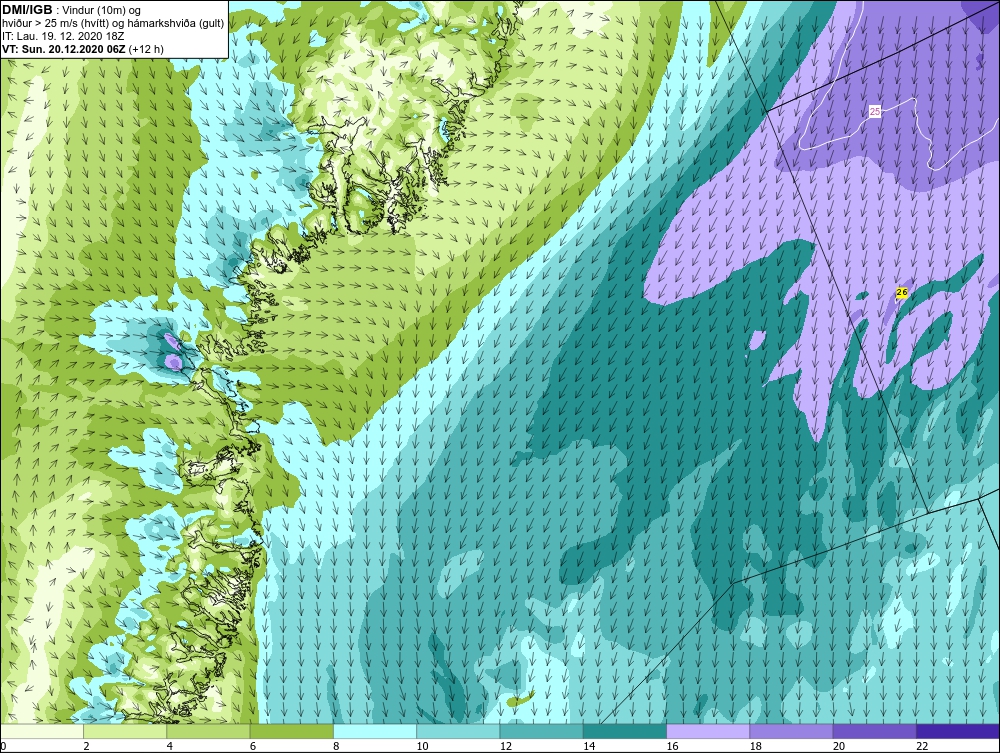Click the 'VT: Sun. 20.12.2020 06Z' line

tap(64, 49)
